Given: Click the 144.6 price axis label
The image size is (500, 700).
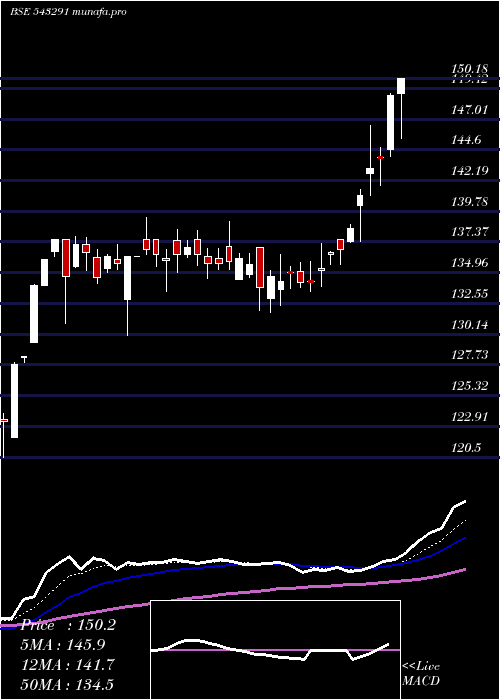Looking at the screenshot, I should pyautogui.click(x=467, y=140).
